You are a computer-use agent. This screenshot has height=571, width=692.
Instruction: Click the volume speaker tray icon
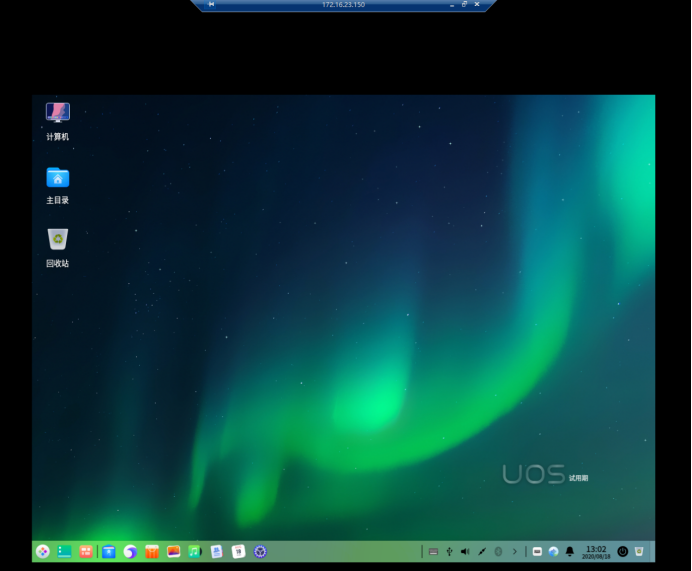pos(465,552)
